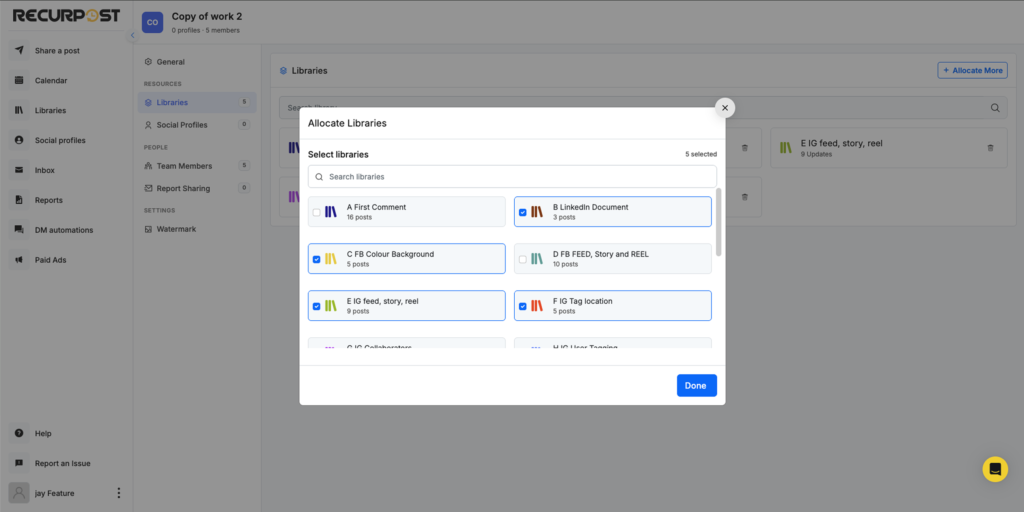Click the "16 posts" text under A First Comment
The width and height of the screenshot is (1024, 512).
(x=359, y=217)
